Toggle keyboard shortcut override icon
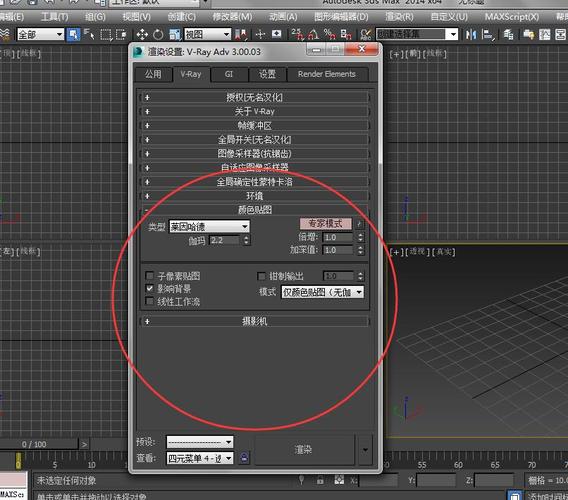The width and height of the screenshot is (568, 500). [276, 34]
